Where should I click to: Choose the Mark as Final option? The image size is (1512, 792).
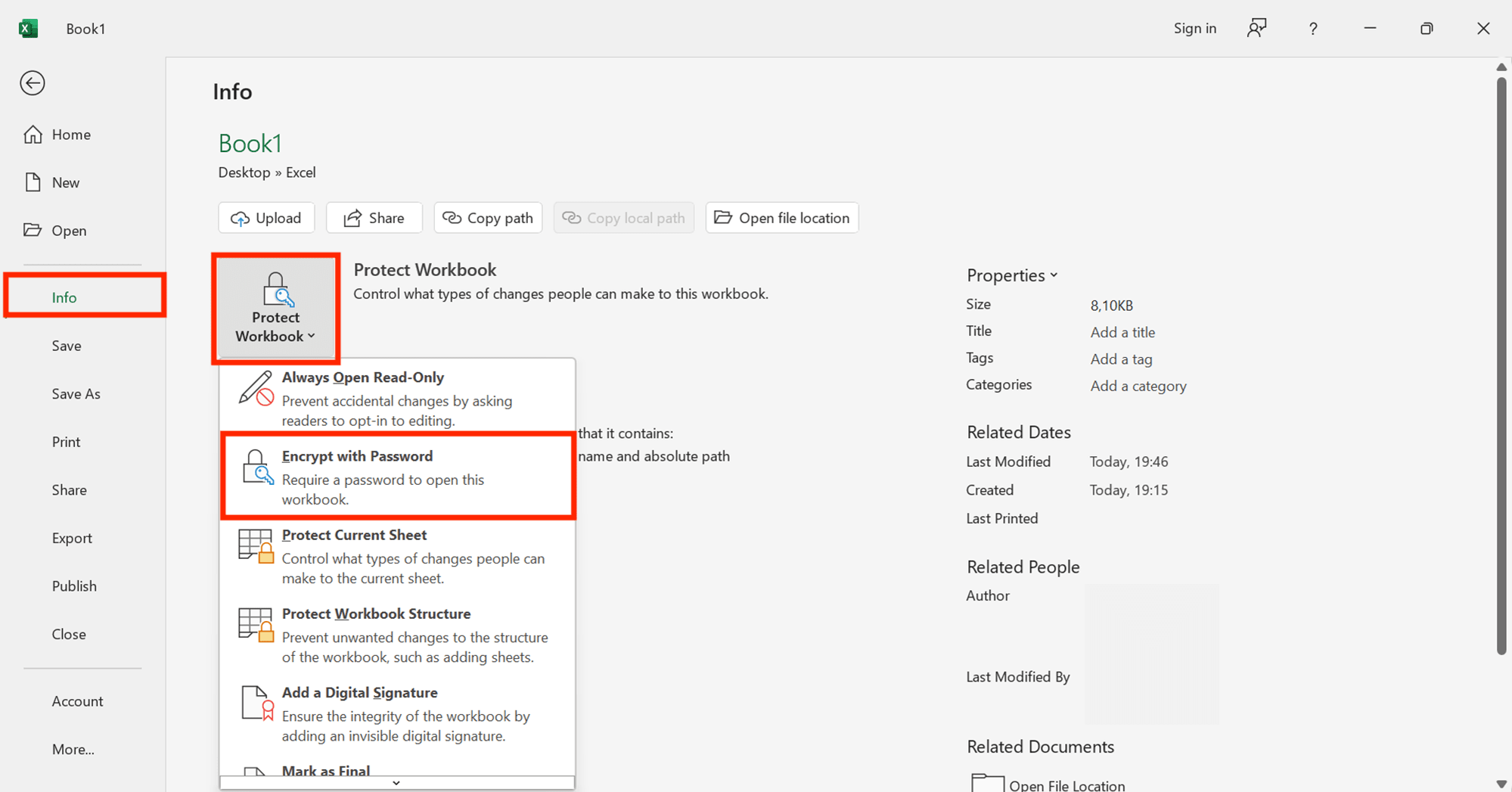click(x=397, y=769)
